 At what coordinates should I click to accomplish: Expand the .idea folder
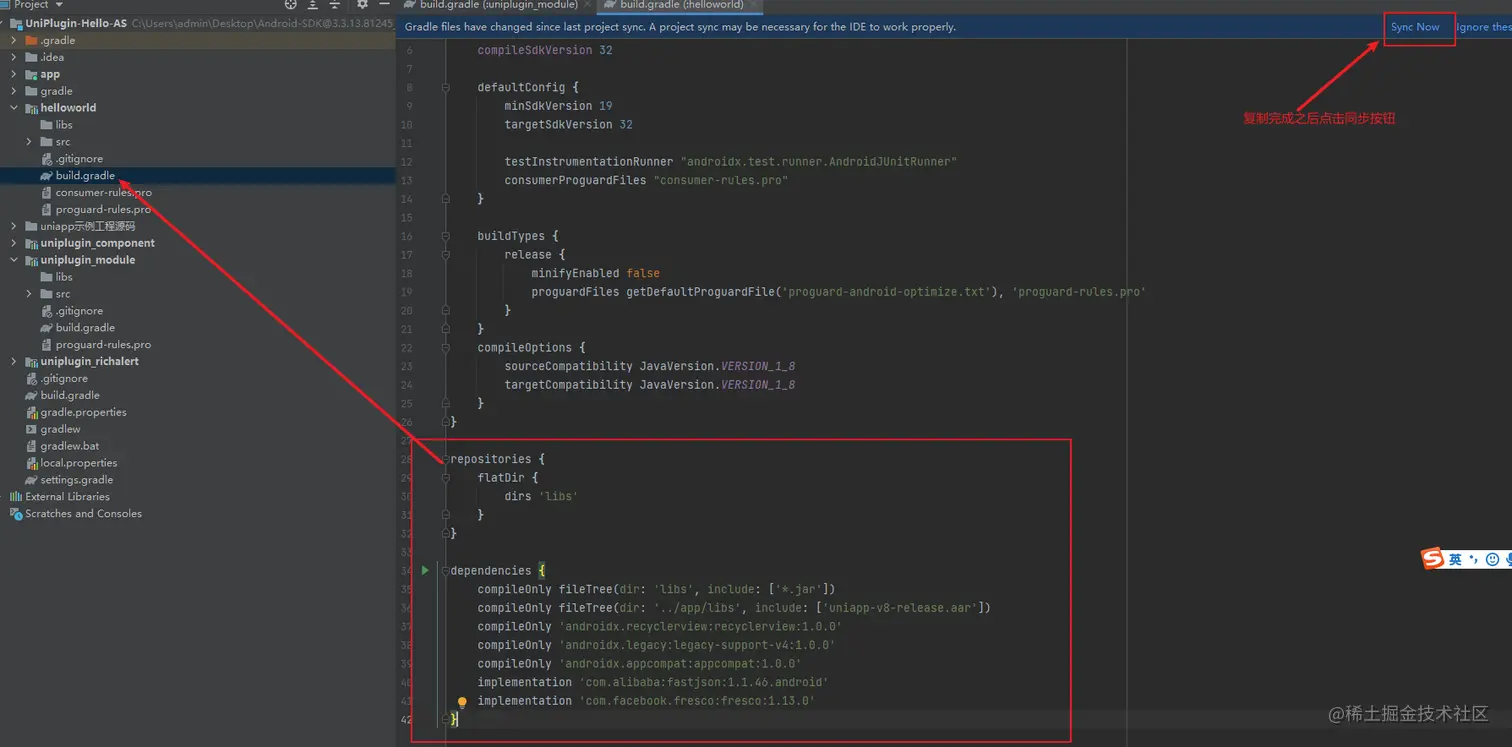[x=14, y=57]
